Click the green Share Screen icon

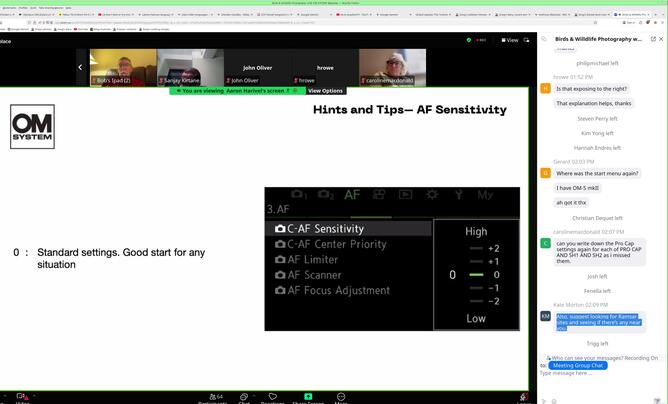[x=307, y=397]
